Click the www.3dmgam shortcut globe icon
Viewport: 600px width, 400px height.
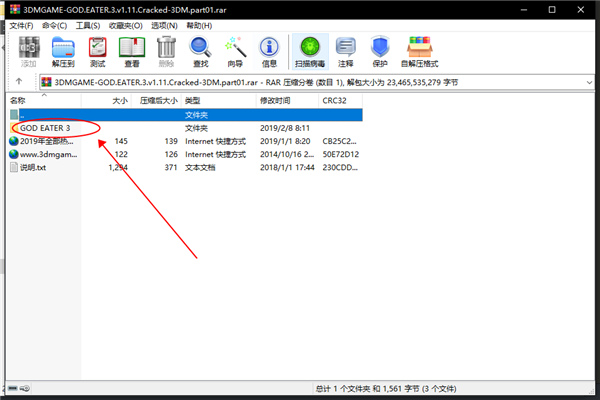click(14, 154)
